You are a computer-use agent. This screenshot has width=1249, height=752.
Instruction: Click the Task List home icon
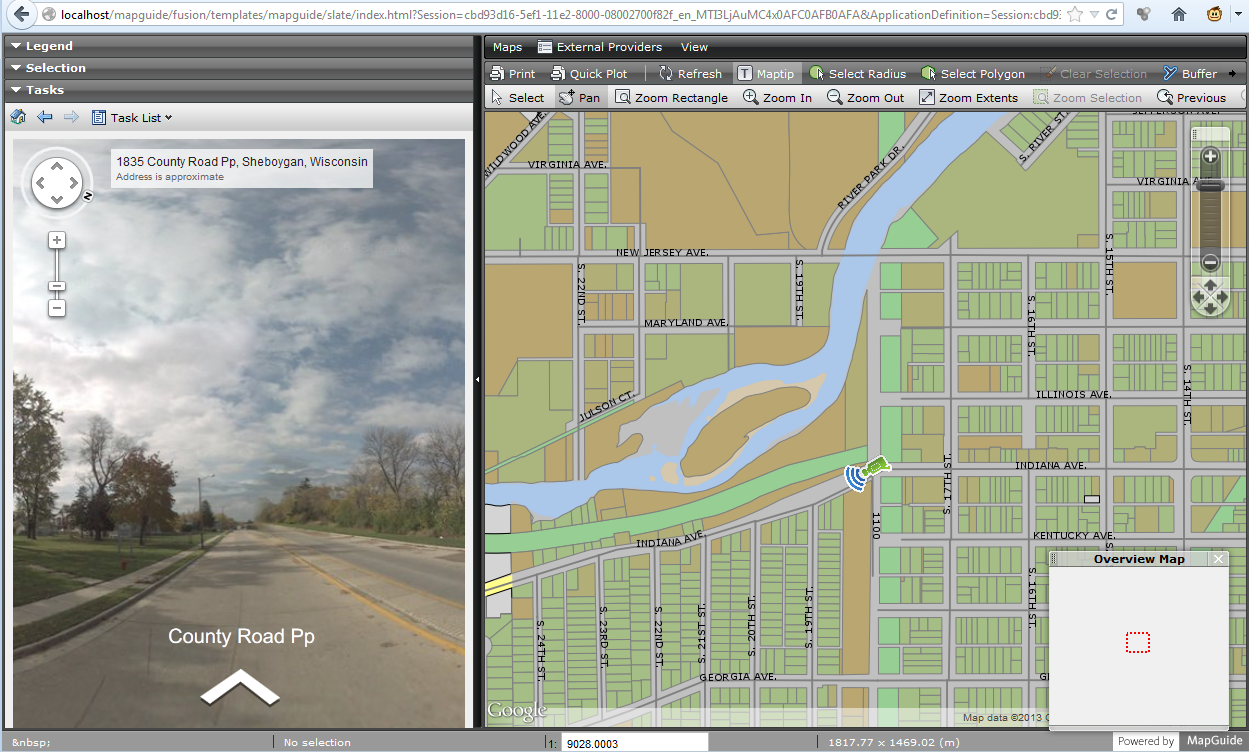(18, 117)
